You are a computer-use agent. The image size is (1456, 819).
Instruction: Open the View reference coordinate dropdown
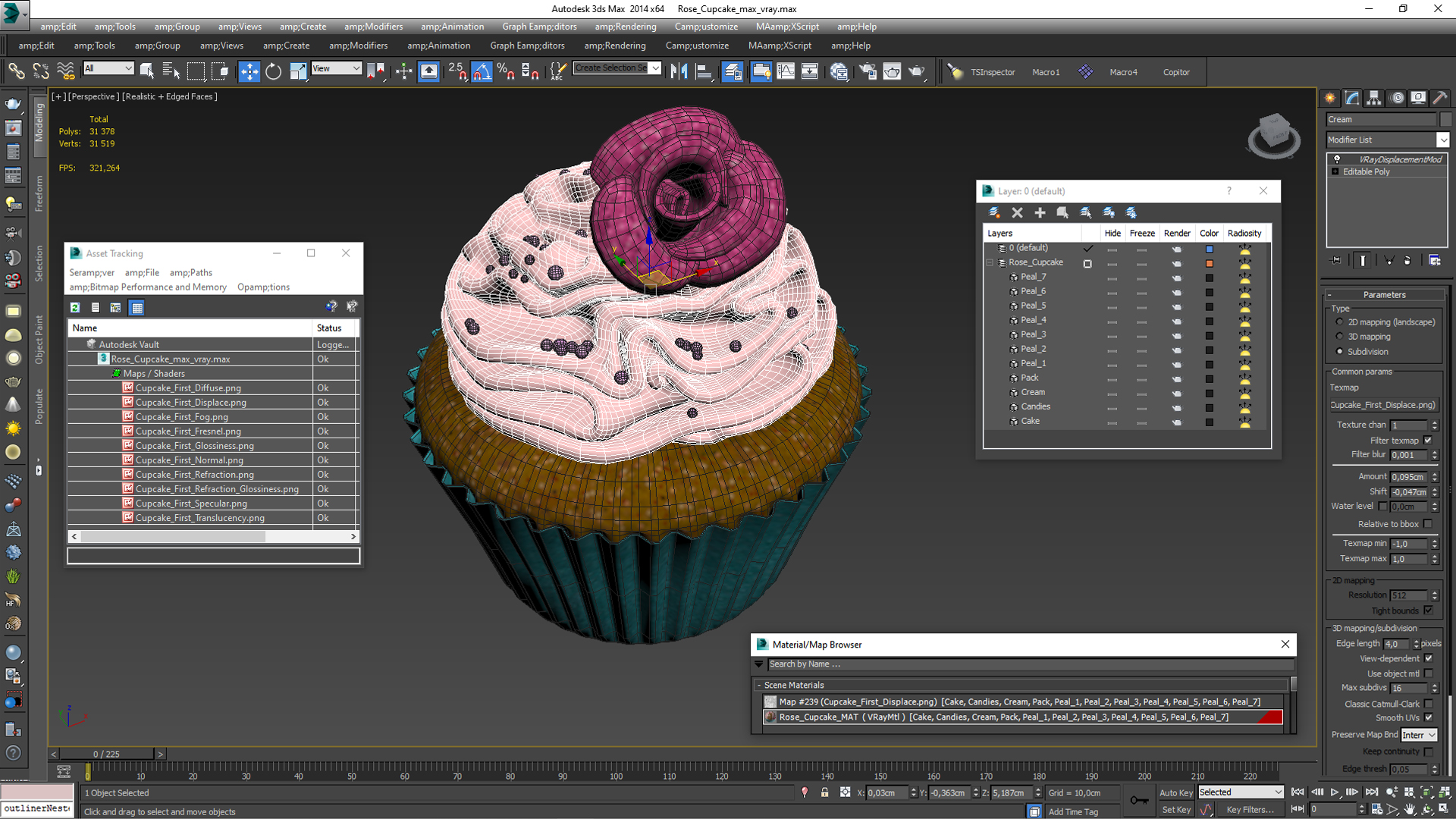[337, 68]
